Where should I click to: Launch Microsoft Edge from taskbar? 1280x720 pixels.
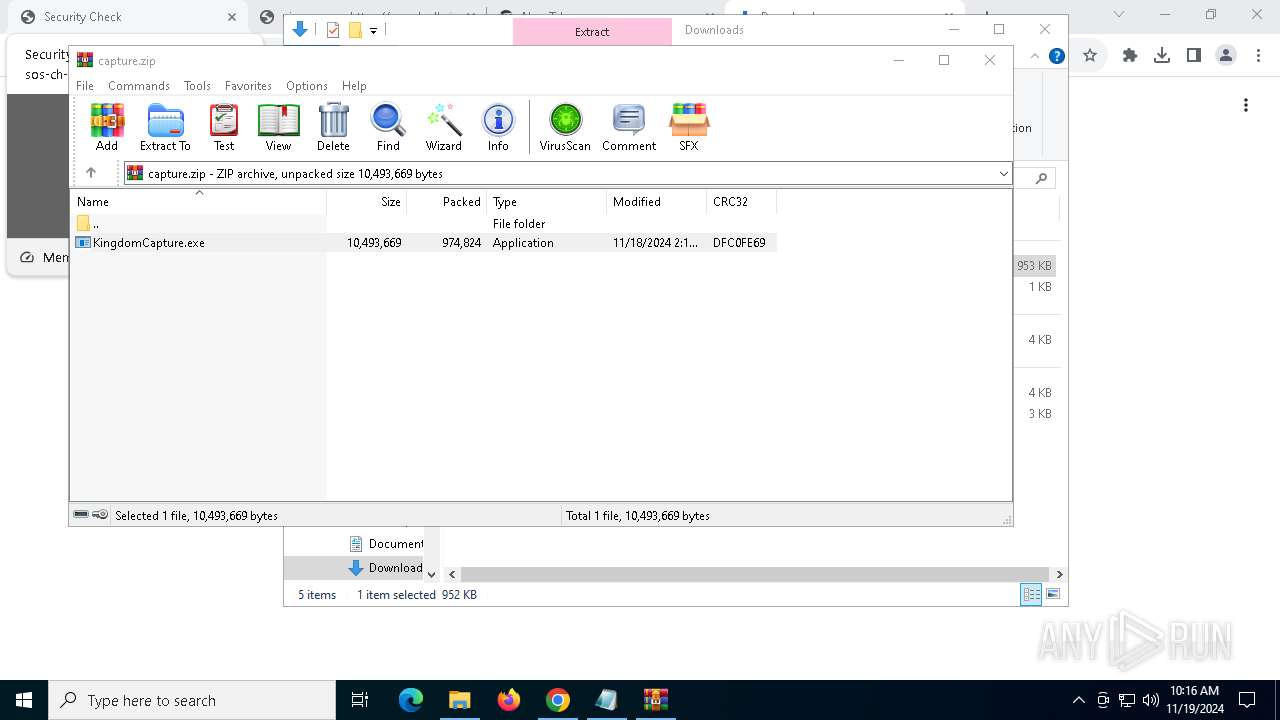pos(411,700)
